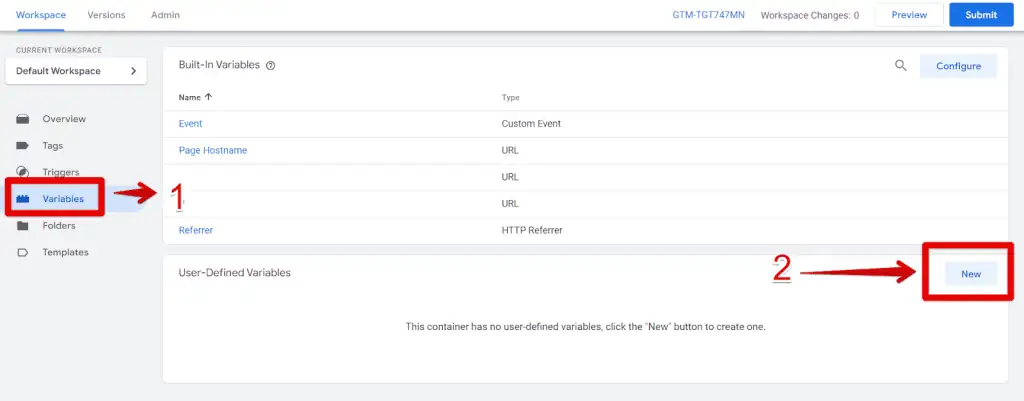Open Triggers in the sidebar
The image size is (1024, 401).
click(61, 172)
